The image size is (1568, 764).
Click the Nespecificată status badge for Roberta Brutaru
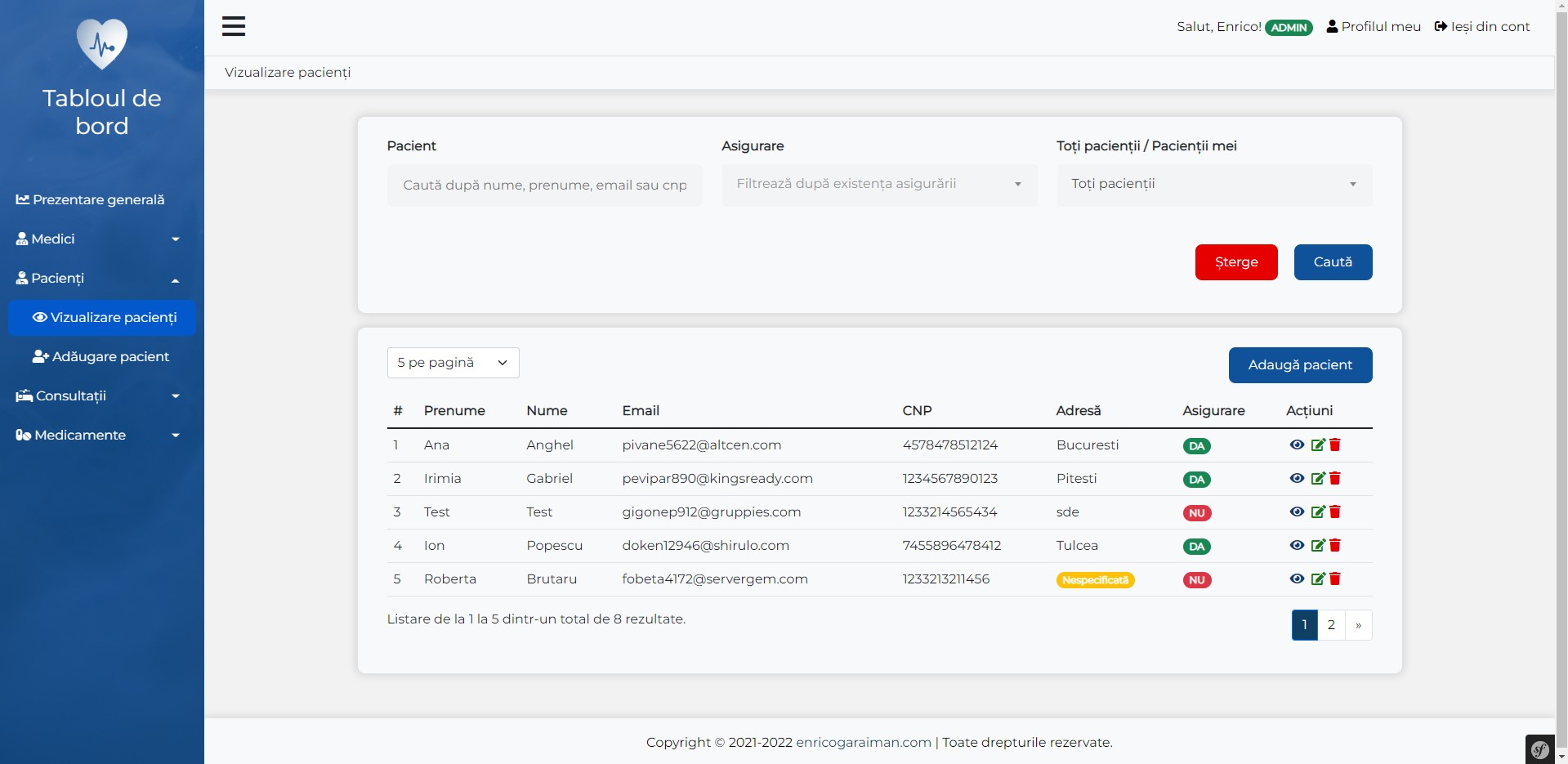coord(1095,580)
